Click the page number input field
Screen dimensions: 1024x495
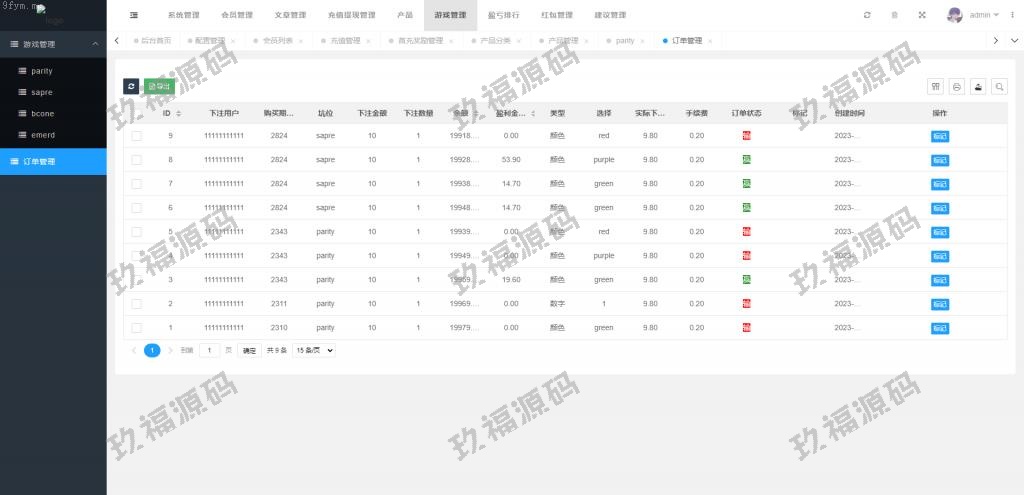click(209, 351)
